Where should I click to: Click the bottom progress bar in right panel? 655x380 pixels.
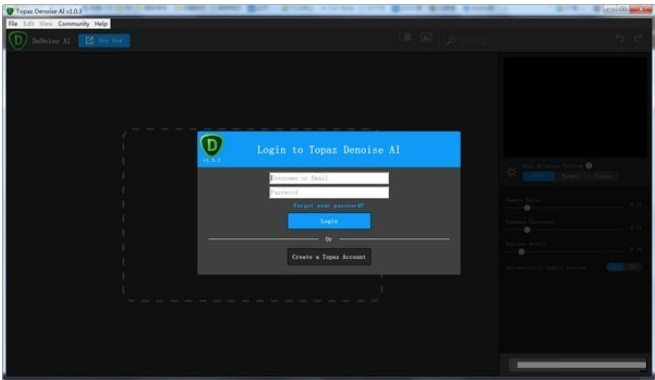[581, 365]
